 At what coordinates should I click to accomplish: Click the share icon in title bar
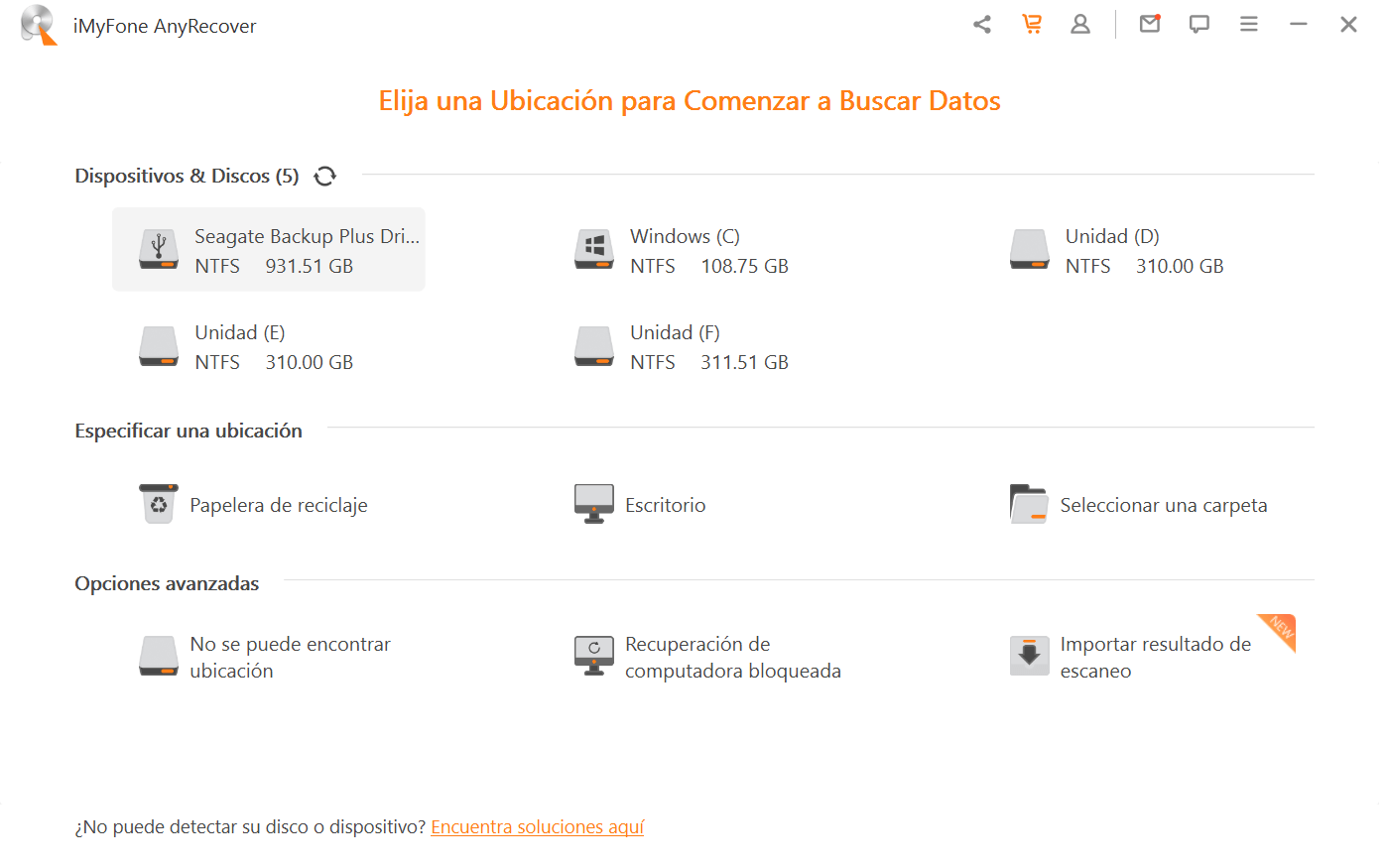click(x=982, y=25)
